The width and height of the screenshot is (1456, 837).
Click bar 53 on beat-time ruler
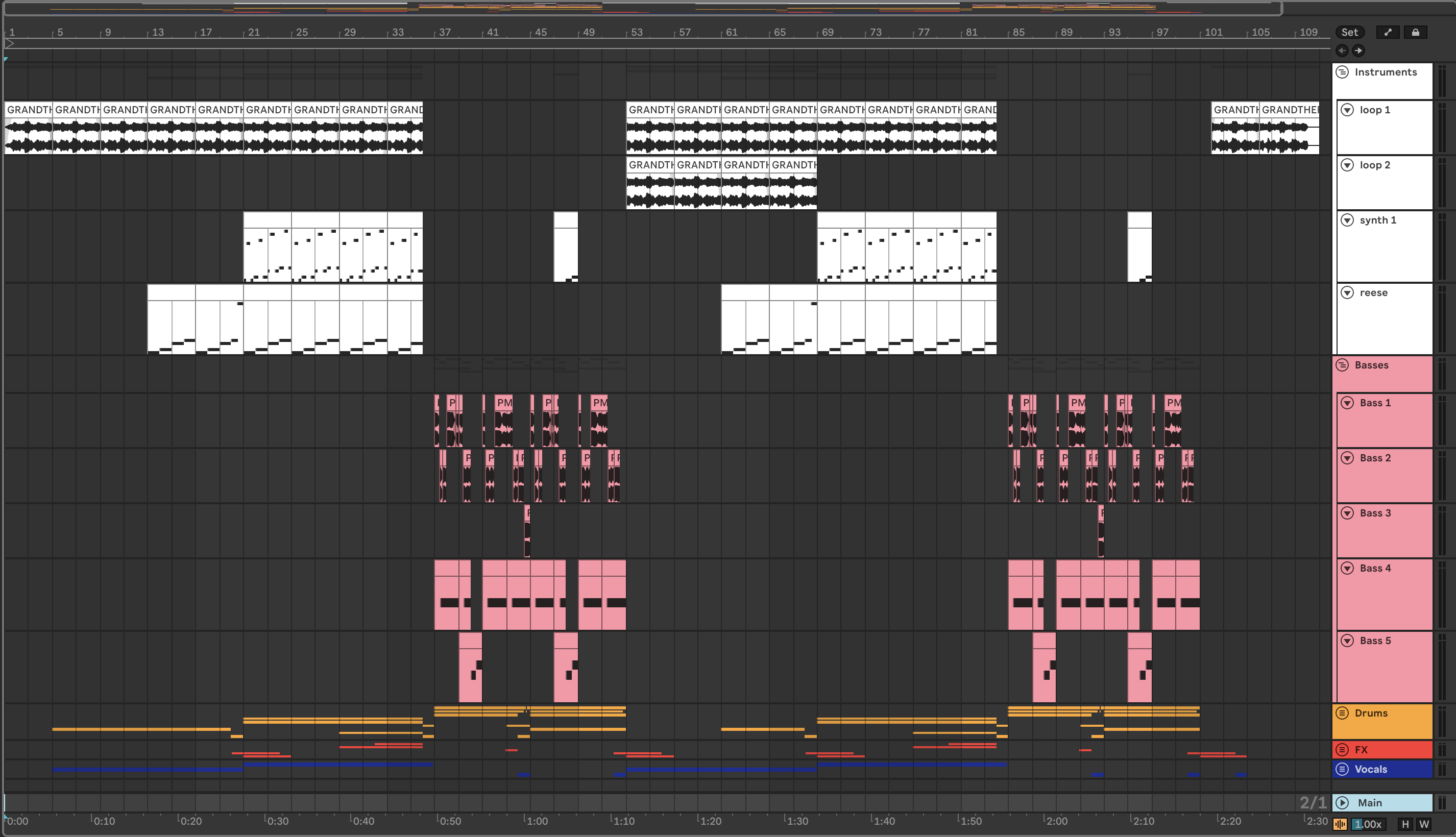click(636, 32)
